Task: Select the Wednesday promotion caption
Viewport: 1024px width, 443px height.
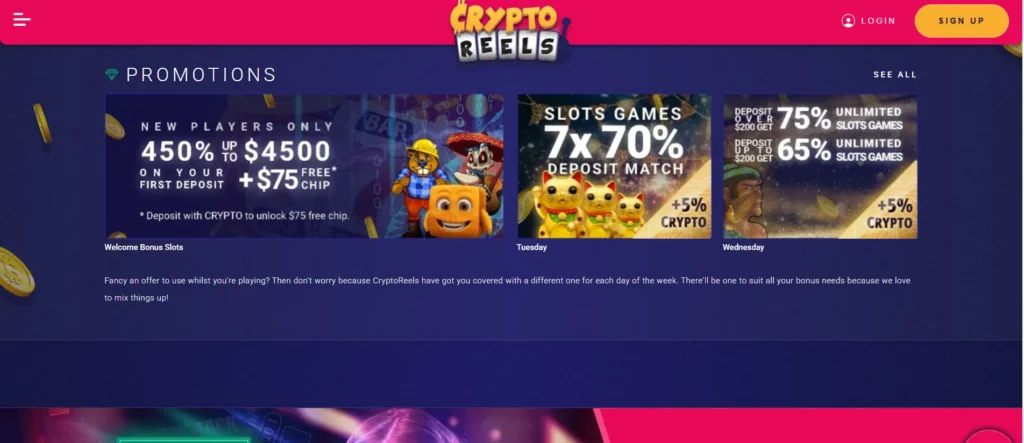Action: (x=743, y=248)
